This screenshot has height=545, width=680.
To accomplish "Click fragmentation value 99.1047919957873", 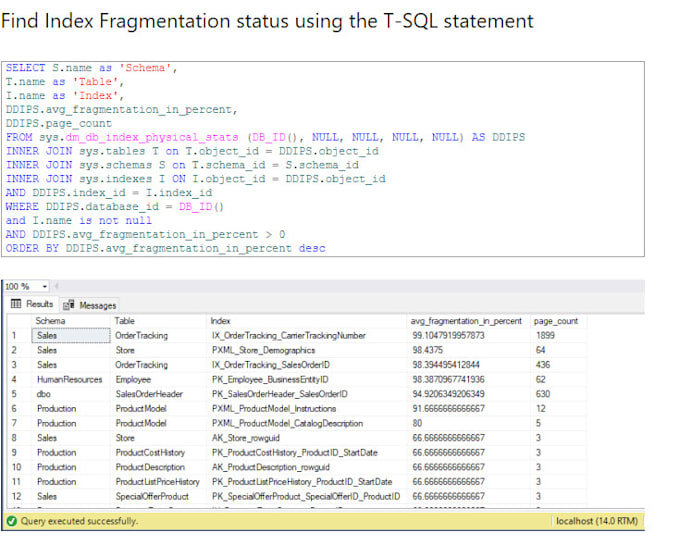I will point(448,336).
